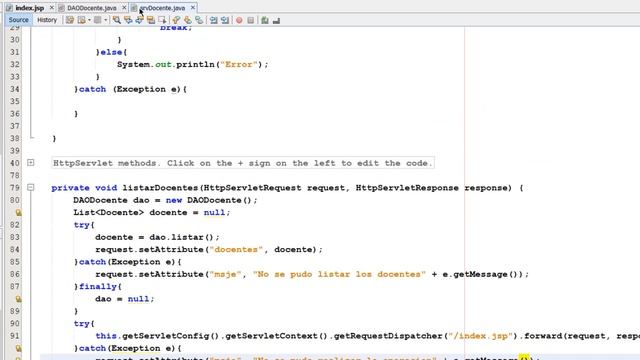The image size is (640, 360).
Task: Click 'listarDocentes' method name
Action: pyautogui.click(x=160, y=188)
